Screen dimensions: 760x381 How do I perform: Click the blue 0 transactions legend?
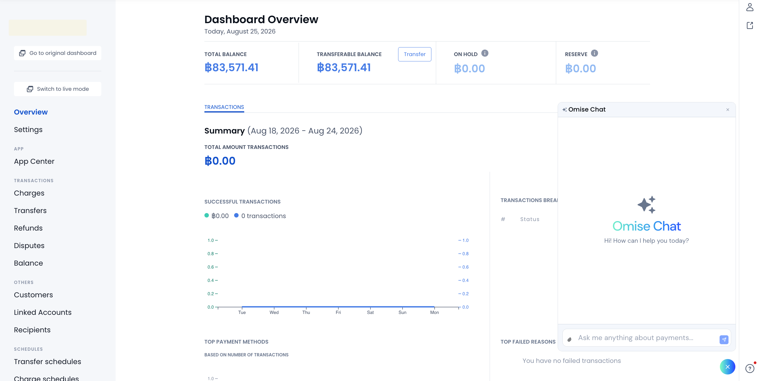tap(260, 216)
